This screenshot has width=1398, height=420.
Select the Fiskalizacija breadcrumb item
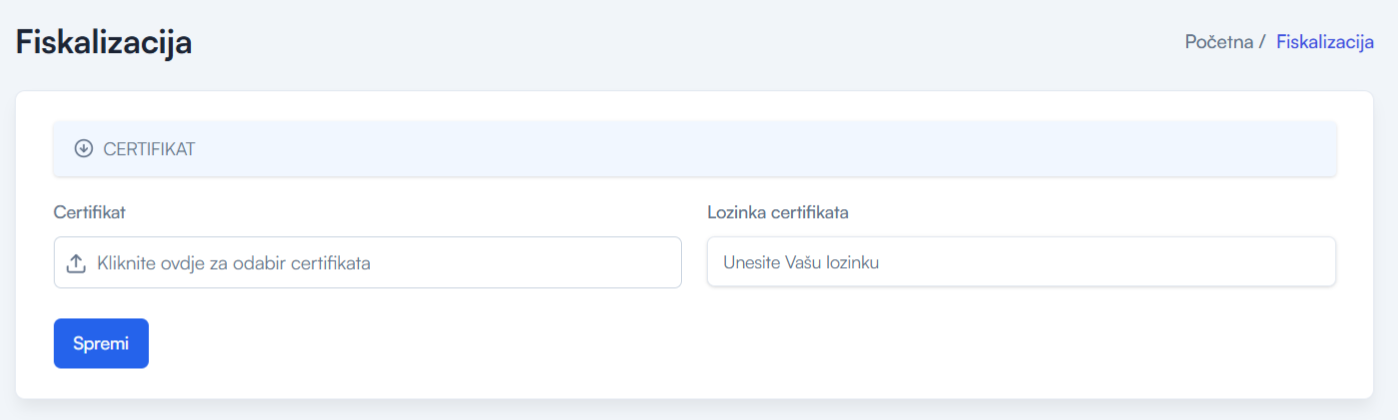coord(1325,42)
